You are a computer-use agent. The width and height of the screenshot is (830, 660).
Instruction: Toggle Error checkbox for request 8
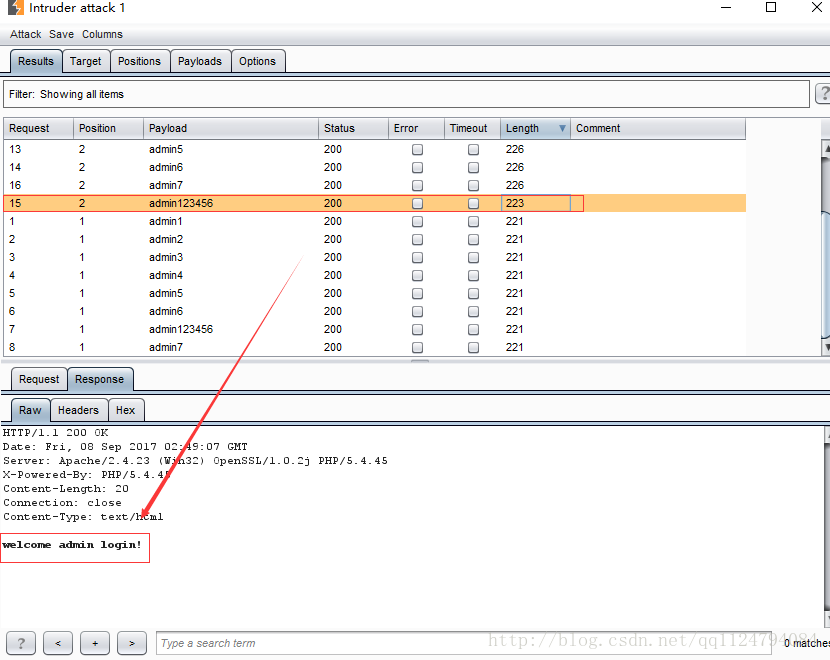(x=417, y=347)
